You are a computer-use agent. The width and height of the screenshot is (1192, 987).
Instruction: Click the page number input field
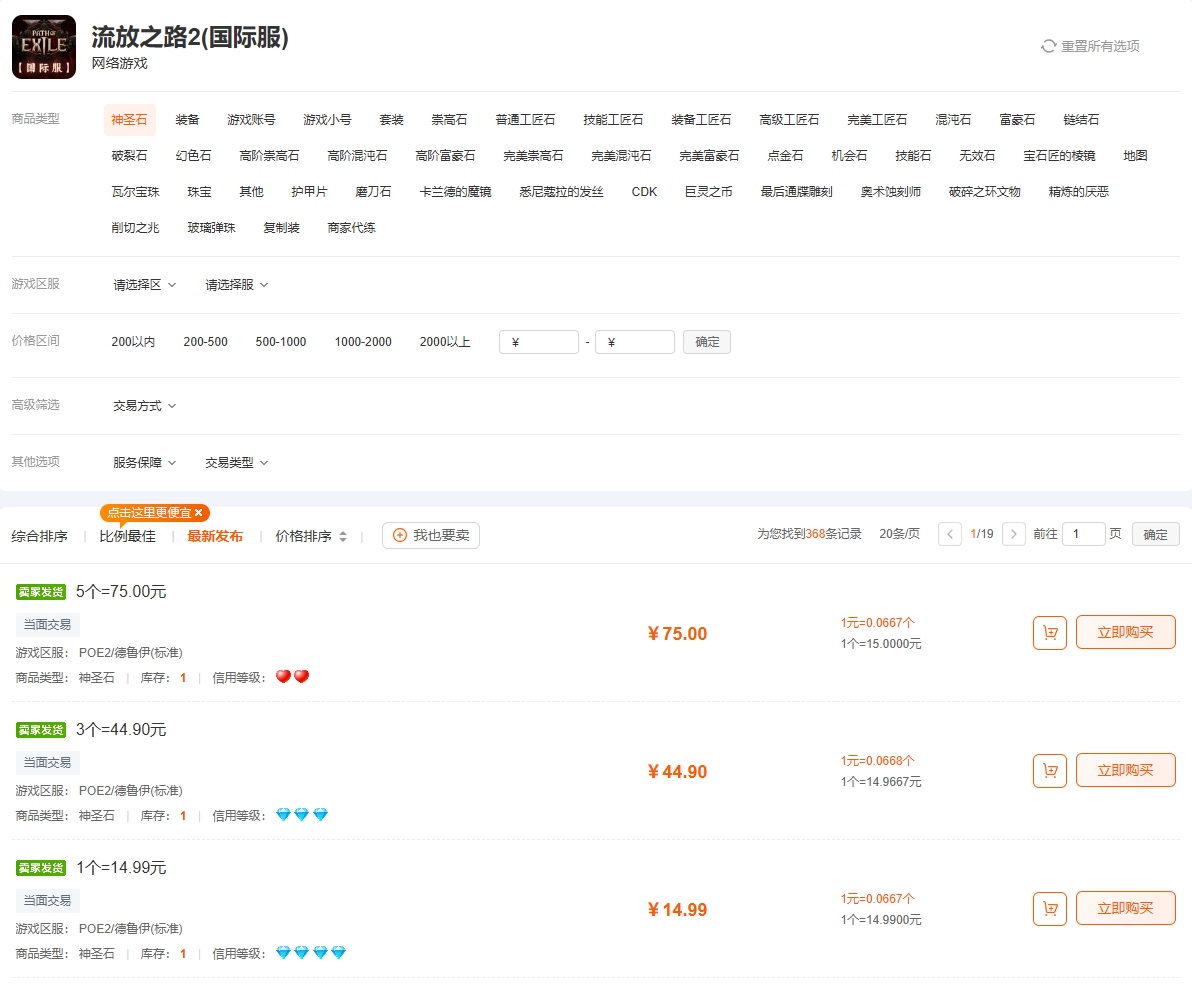1083,534
